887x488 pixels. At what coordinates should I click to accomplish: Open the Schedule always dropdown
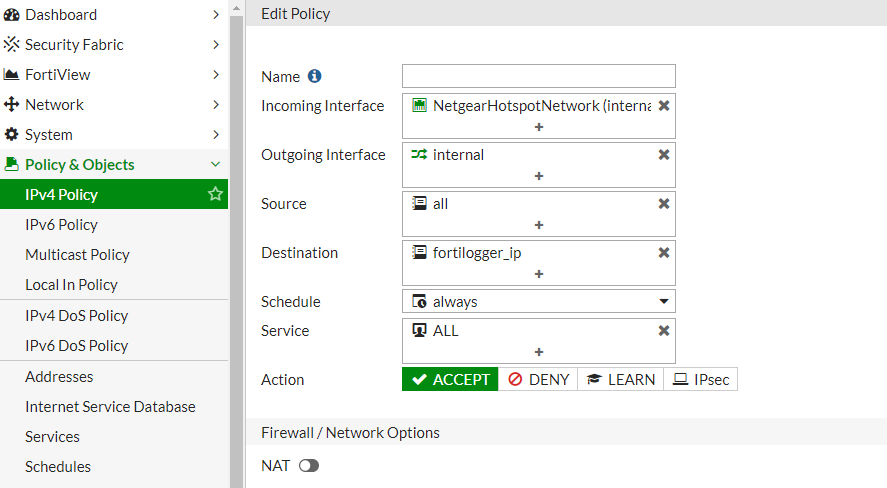pyautogui.click(x=539, y=301)
